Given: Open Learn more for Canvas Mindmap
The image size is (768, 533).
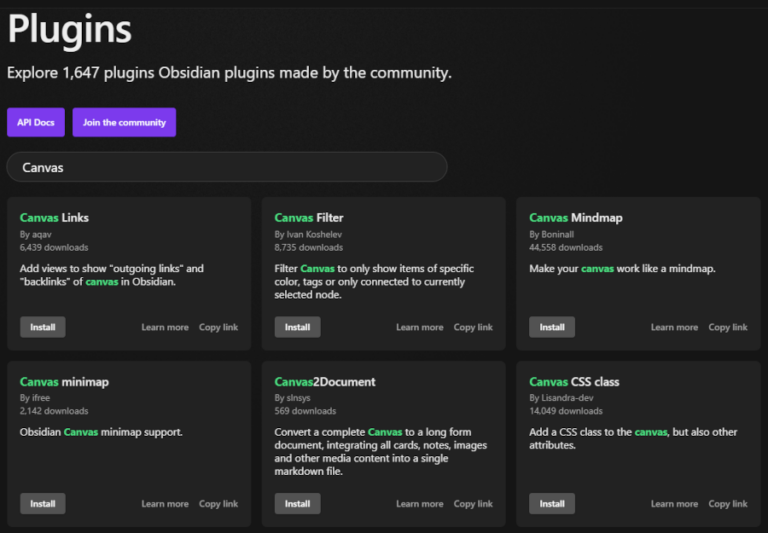Looking at the screenshot, I should point(675,327).
